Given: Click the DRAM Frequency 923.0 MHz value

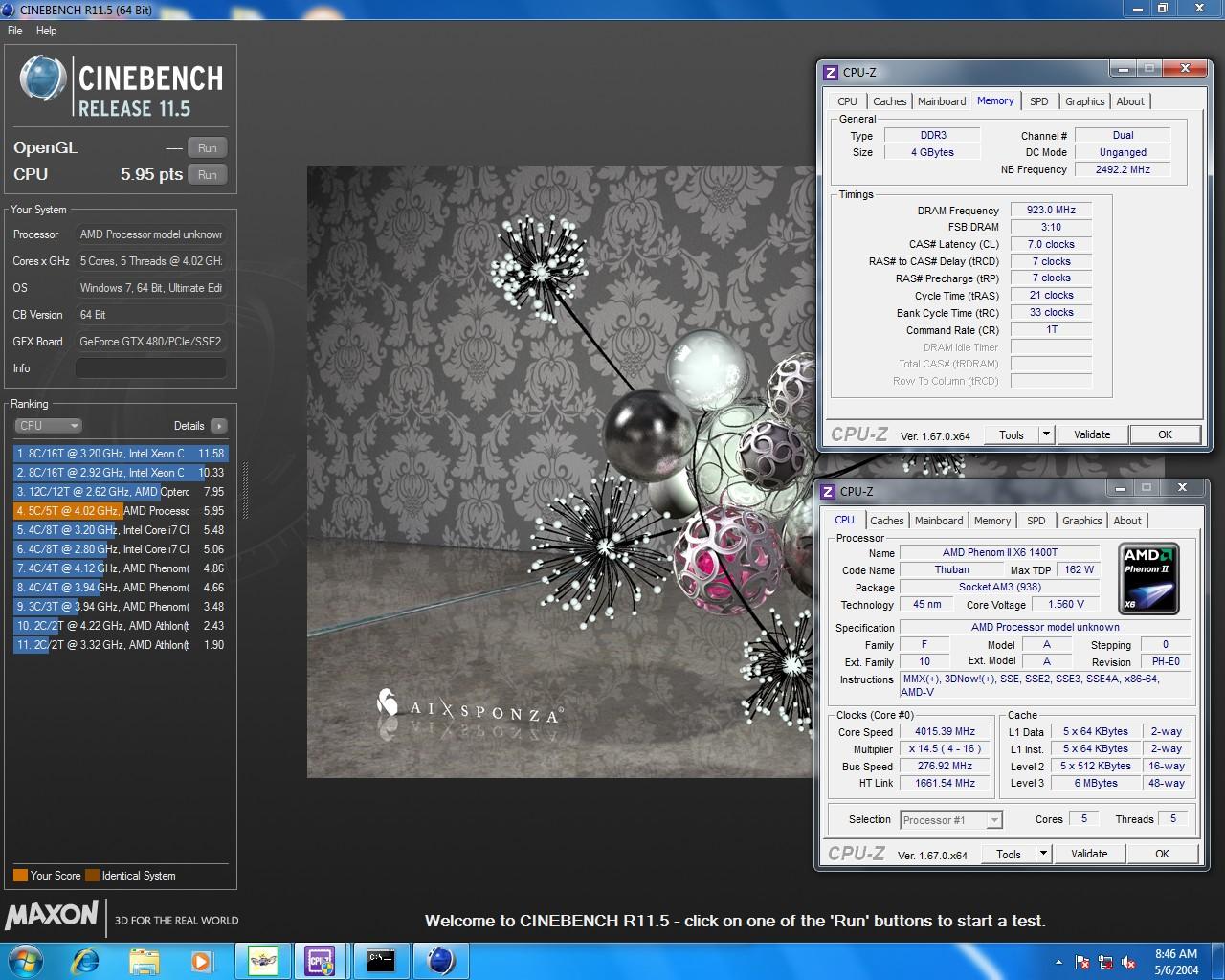Looking at the screenshot, I should (x=1051, y=210).
